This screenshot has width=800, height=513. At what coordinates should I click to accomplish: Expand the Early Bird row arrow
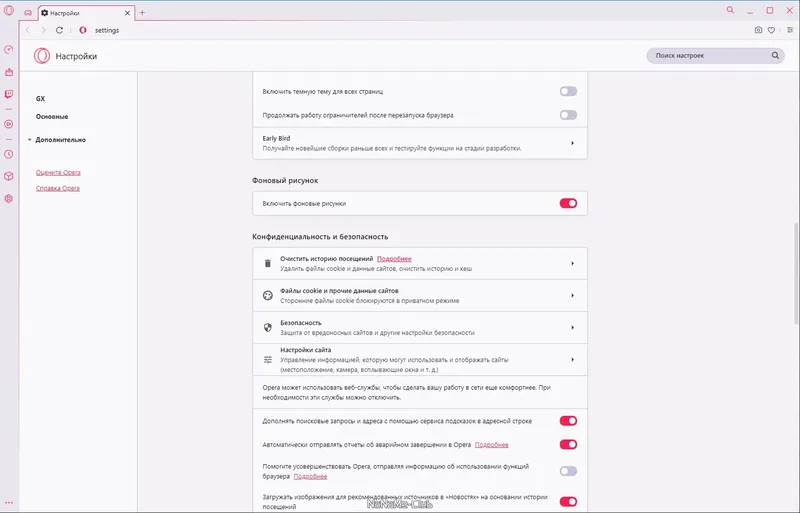pos(572,143)
